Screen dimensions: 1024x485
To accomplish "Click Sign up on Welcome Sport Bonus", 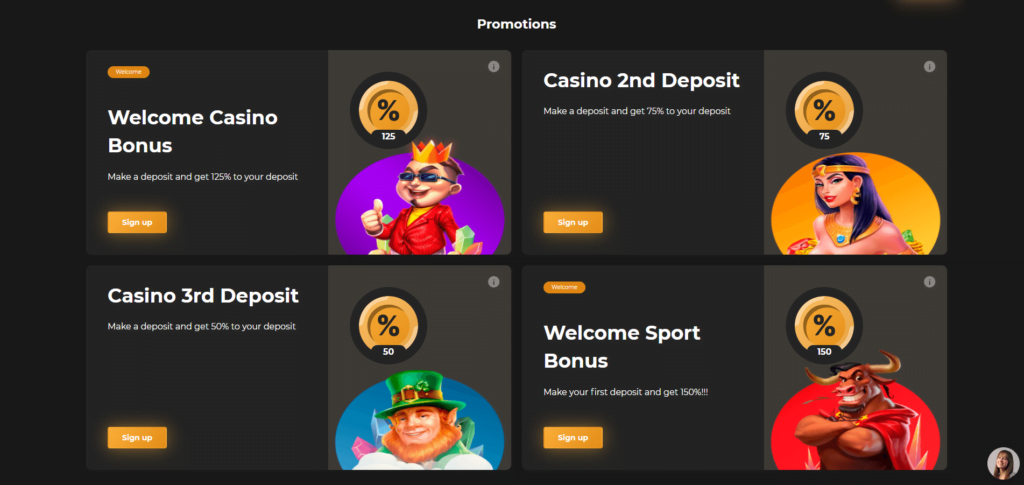I will coord(573,437).
